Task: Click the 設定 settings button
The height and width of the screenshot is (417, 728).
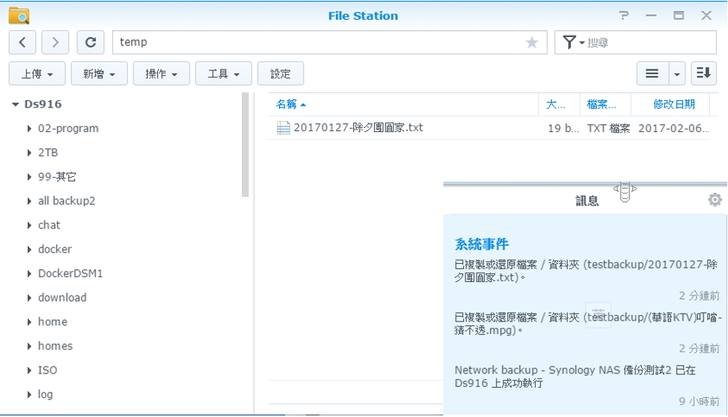Action: point(280,73)
